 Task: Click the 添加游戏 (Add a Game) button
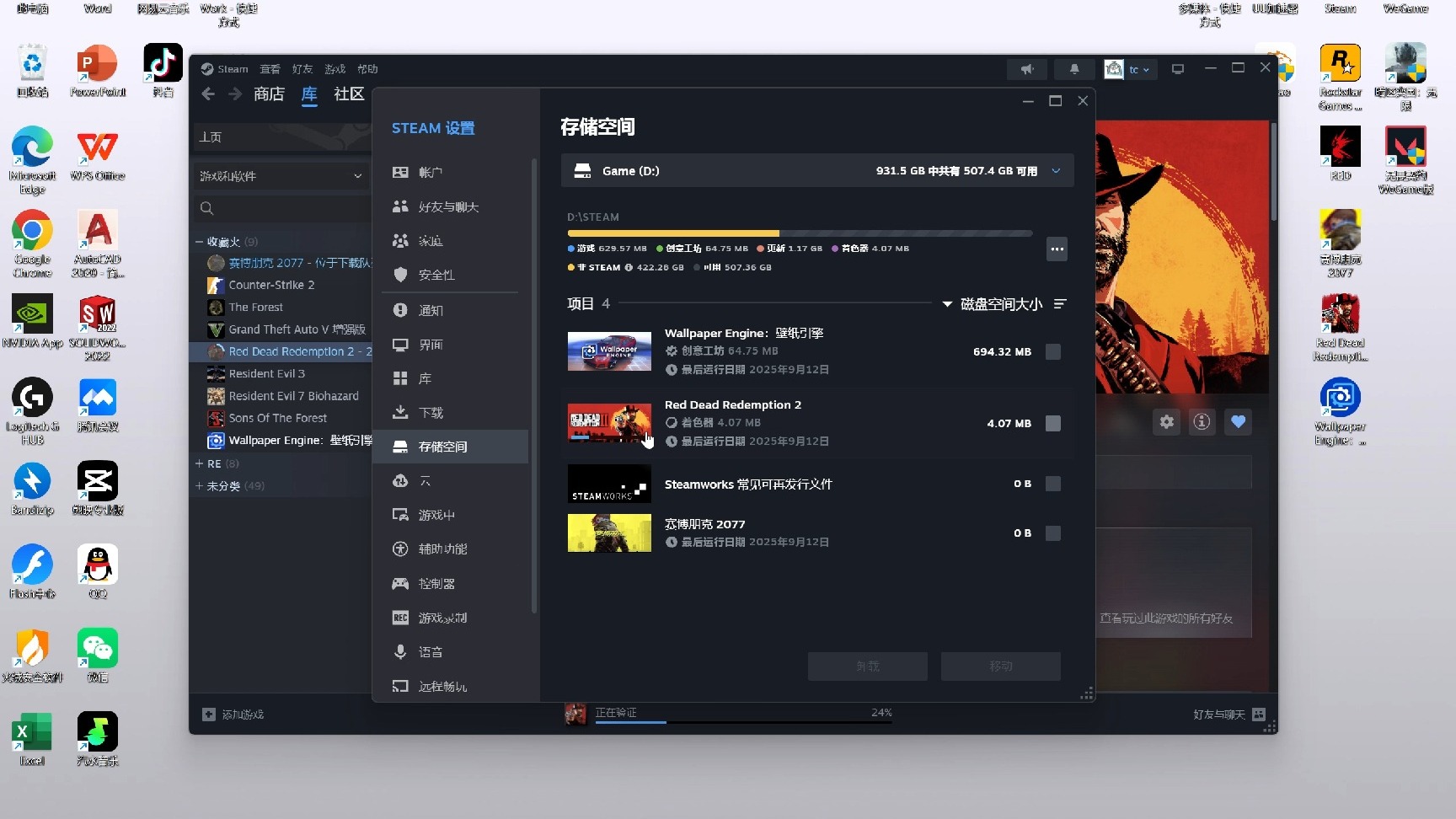pyautogui.click(x=238, y=713)
